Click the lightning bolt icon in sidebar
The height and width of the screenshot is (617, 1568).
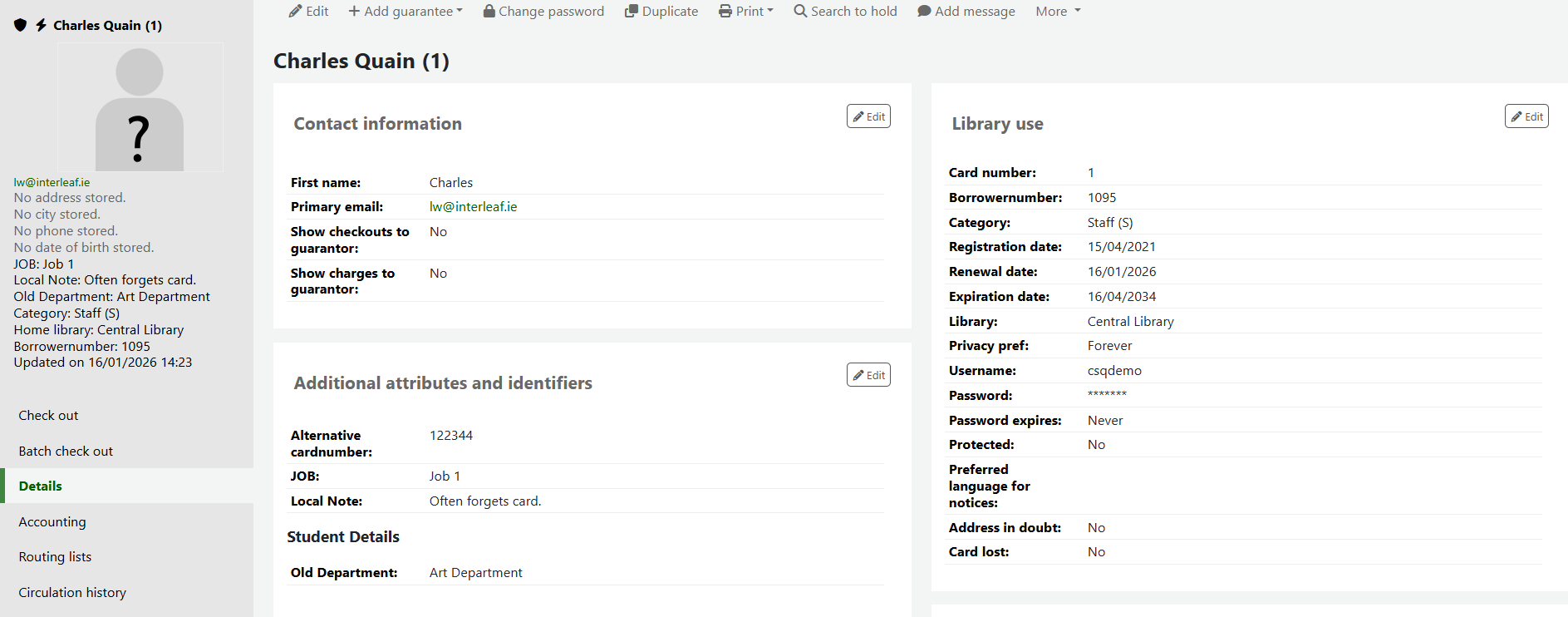pyautogui.click(x=41, y=25)
